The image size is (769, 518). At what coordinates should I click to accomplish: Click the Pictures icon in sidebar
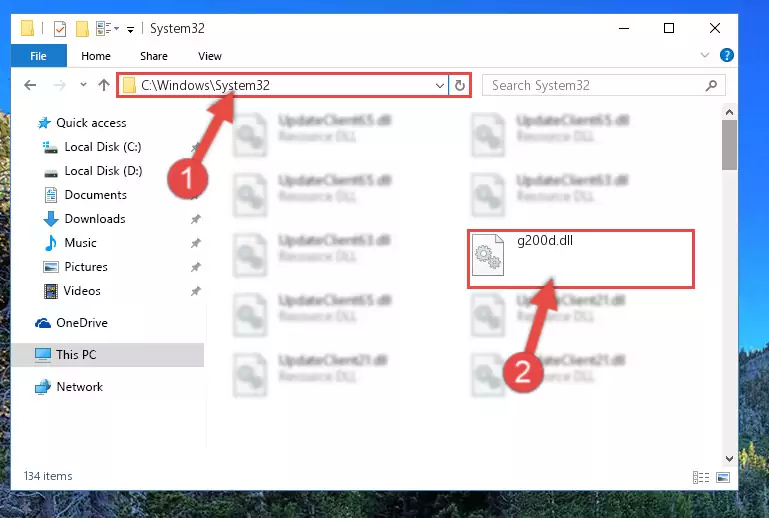pyautogui.click(x=51, y=267)
